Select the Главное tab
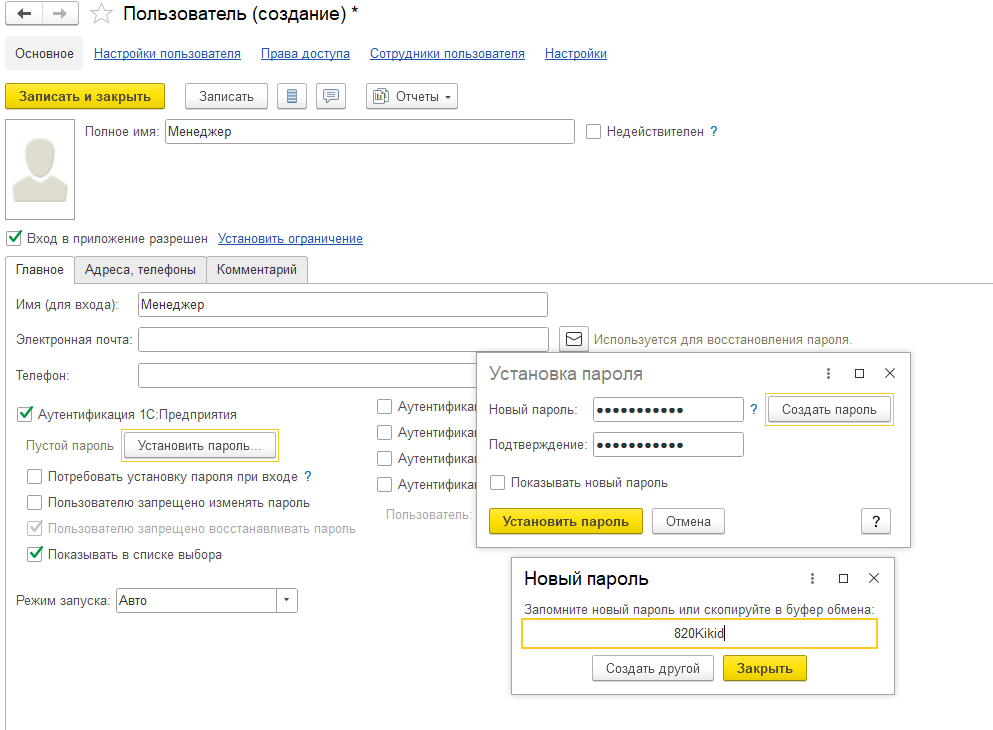993x730 pixels. click(x=40, y=270)
